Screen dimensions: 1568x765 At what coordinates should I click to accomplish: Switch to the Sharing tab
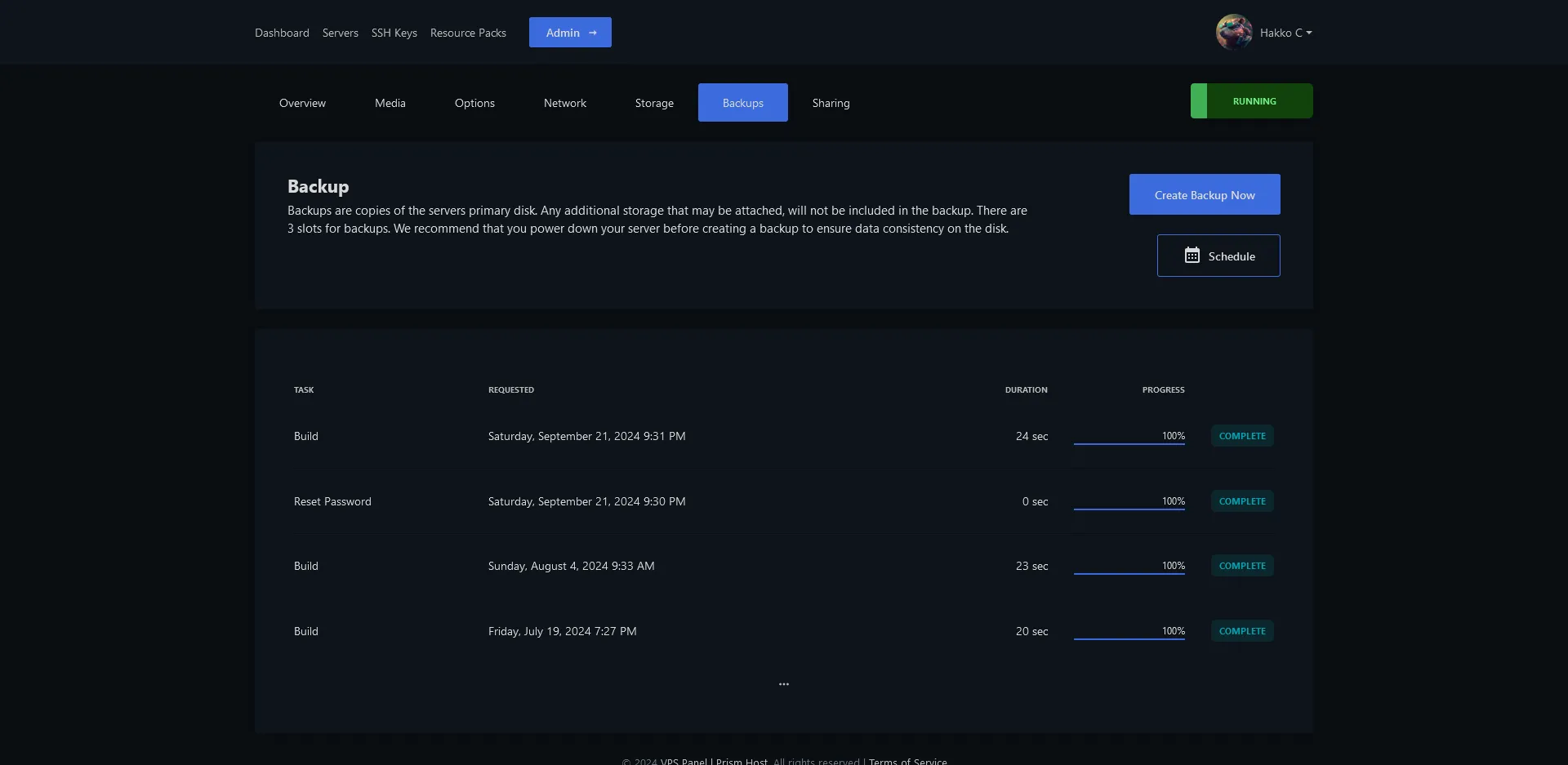click(x=831, y=103)
